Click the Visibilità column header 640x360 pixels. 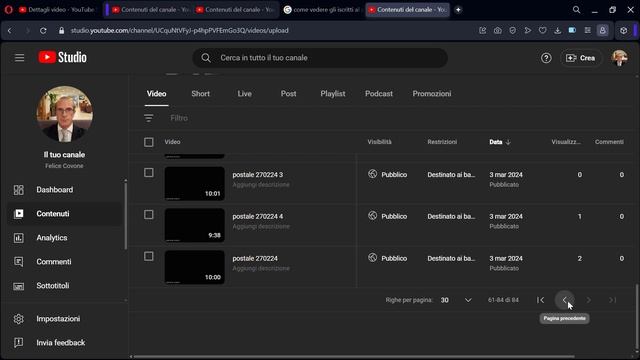tap(379, 142)
